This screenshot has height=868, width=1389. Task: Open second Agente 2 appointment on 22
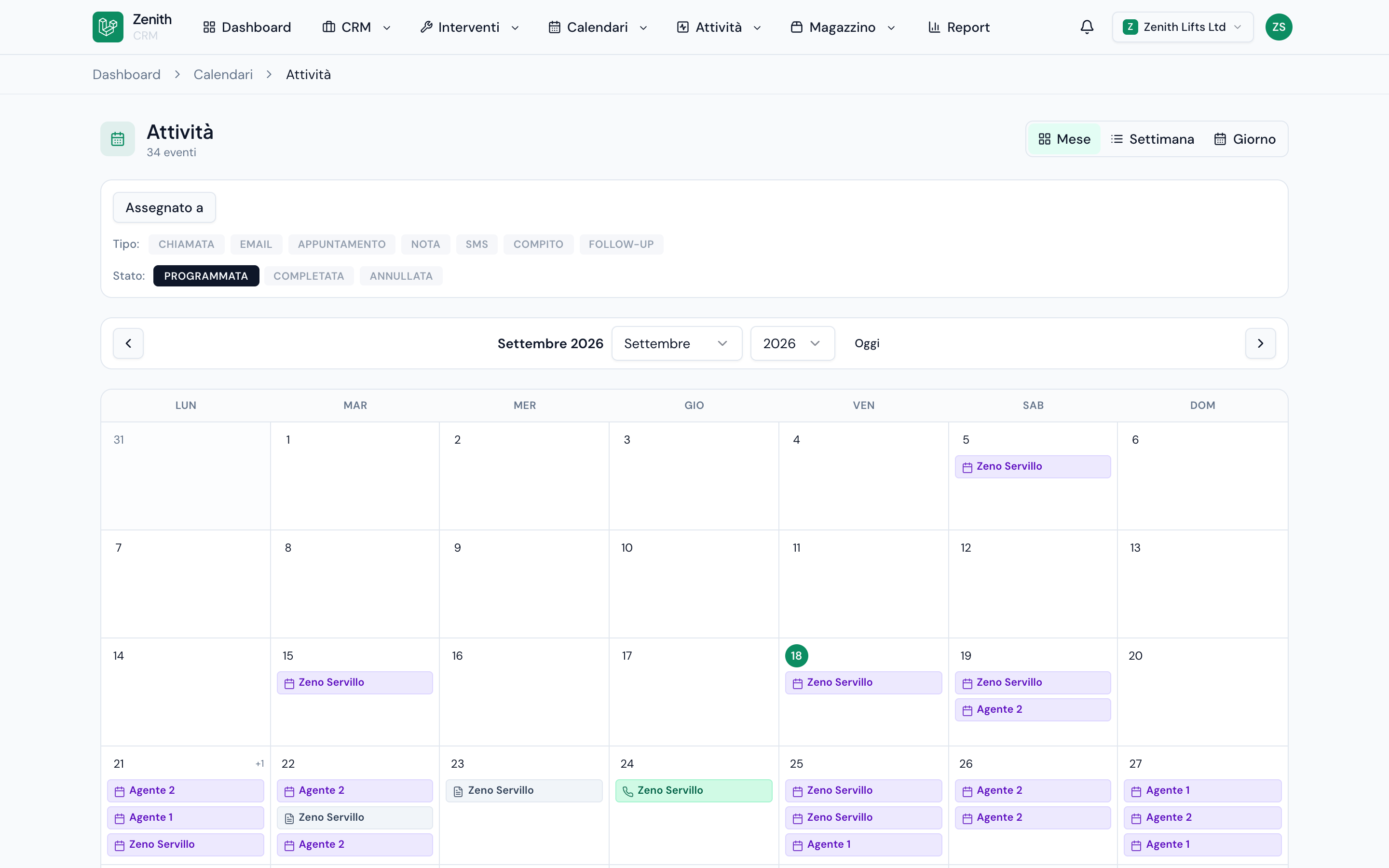coord(354,844)
